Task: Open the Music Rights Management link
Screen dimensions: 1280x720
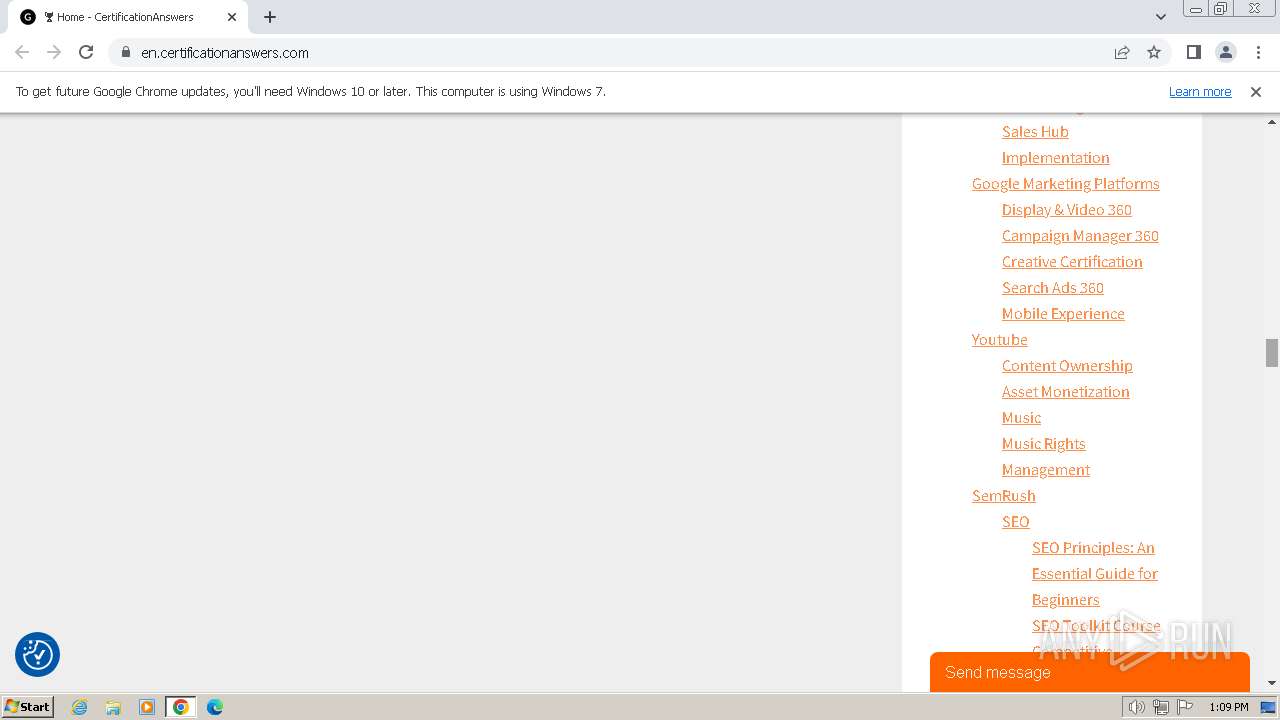Action: point(1045,457)
